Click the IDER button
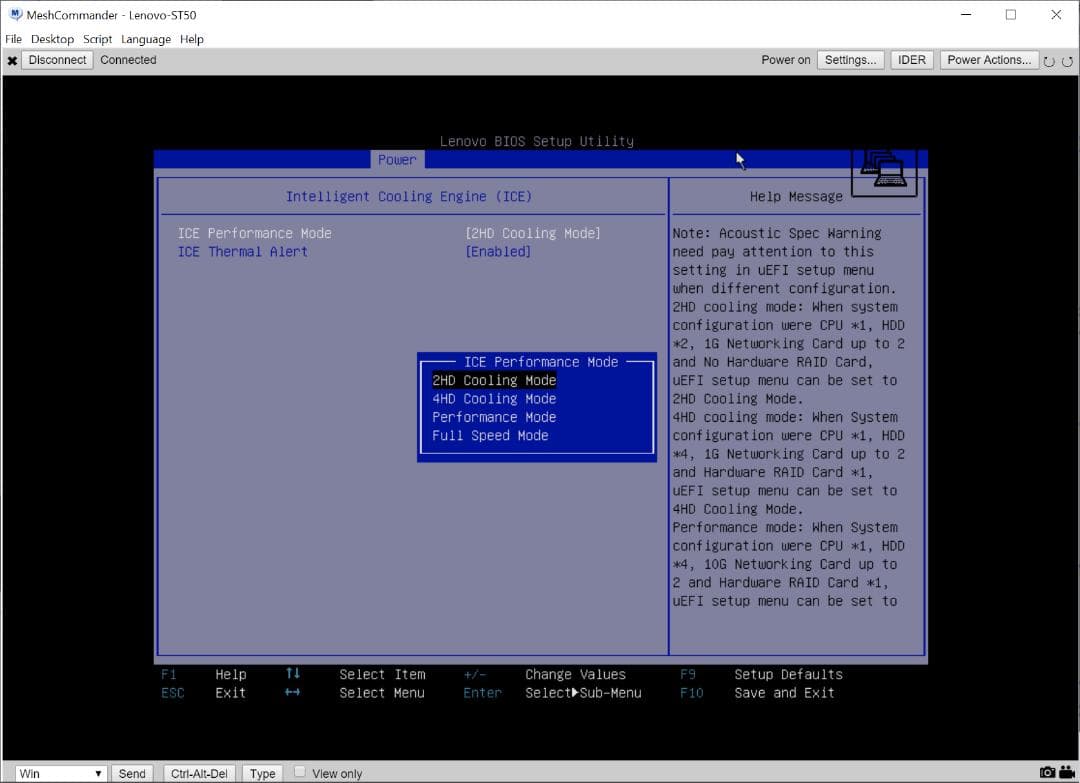Image resolution: width=1080 pixels, height=783 pixels. (911, 60)
